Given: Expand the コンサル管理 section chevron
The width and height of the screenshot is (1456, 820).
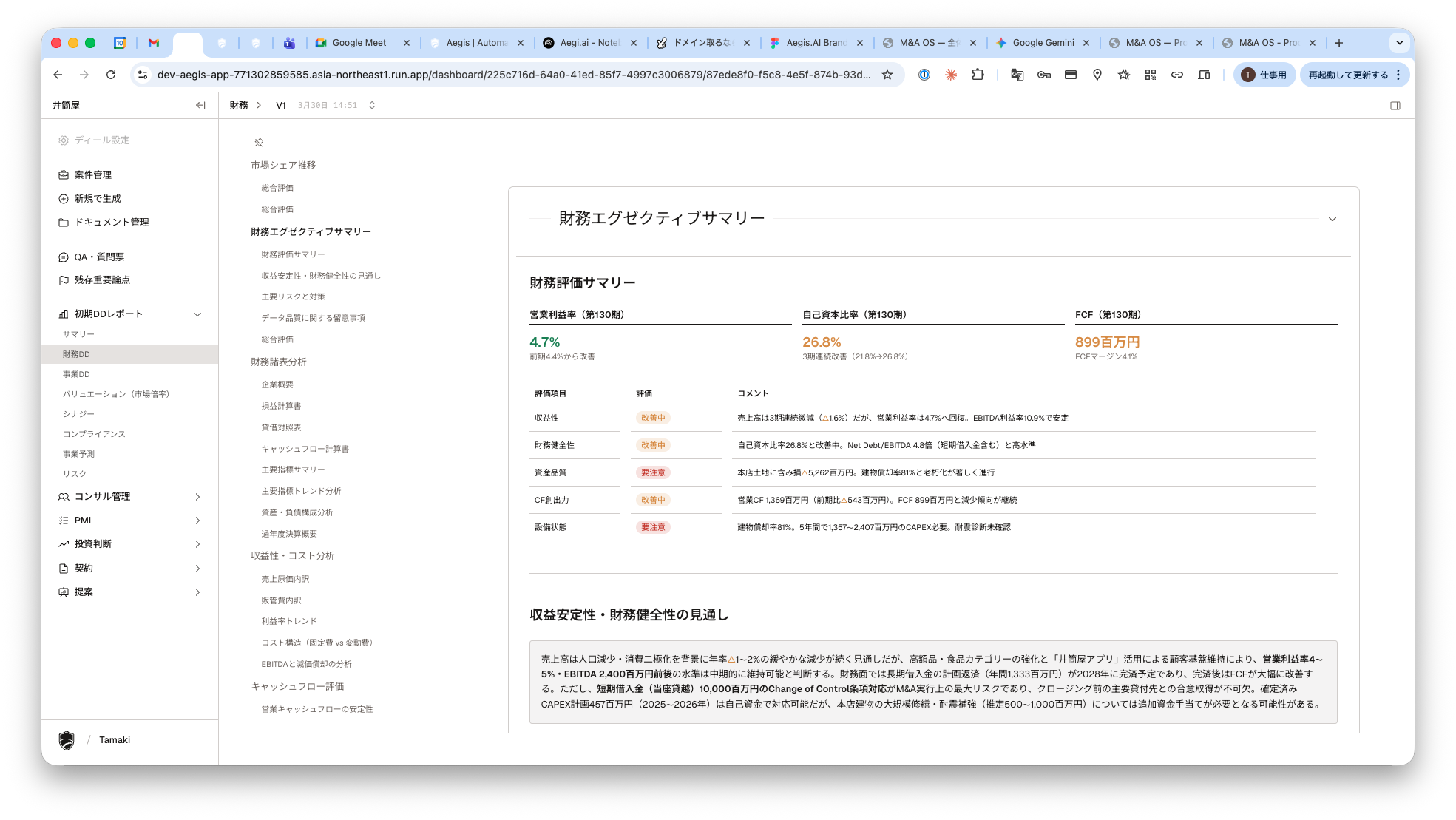Looking at the screenshot, I should [197, 496].
